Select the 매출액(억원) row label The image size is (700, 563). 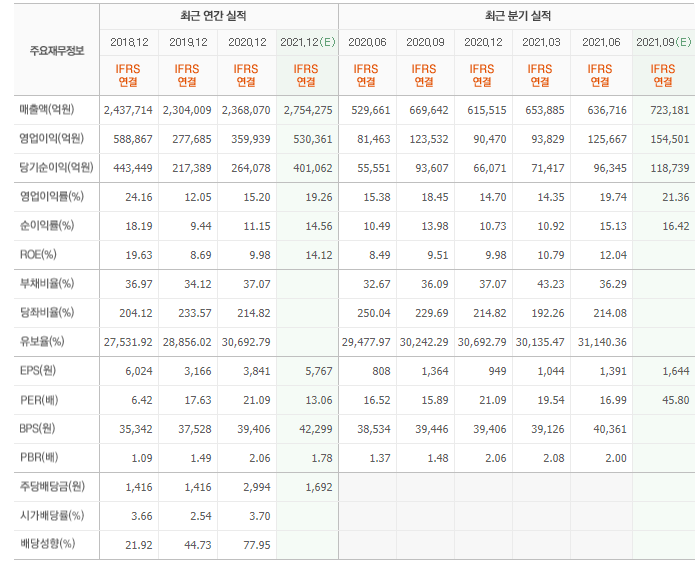pyautogui.click(x=47, y=109)
